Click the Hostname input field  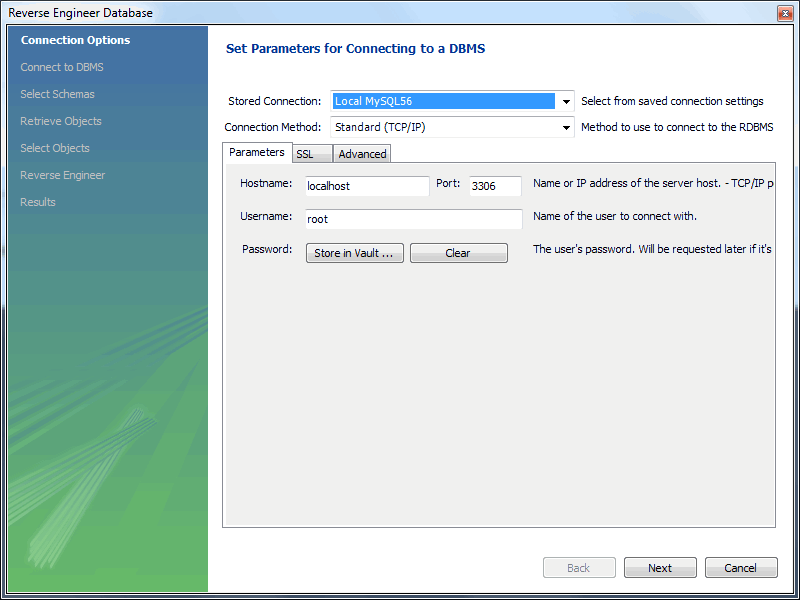tap(366, 186)
